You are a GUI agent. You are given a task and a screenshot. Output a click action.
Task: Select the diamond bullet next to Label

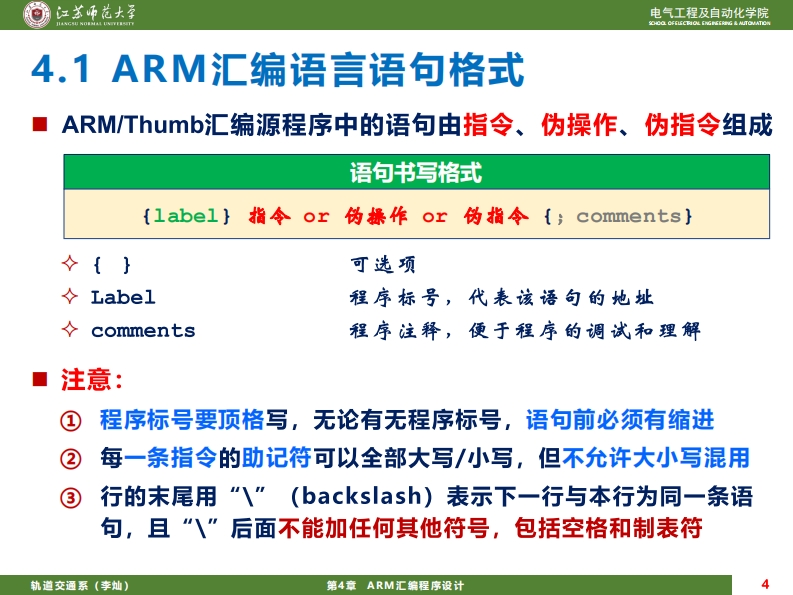[69, 297]
